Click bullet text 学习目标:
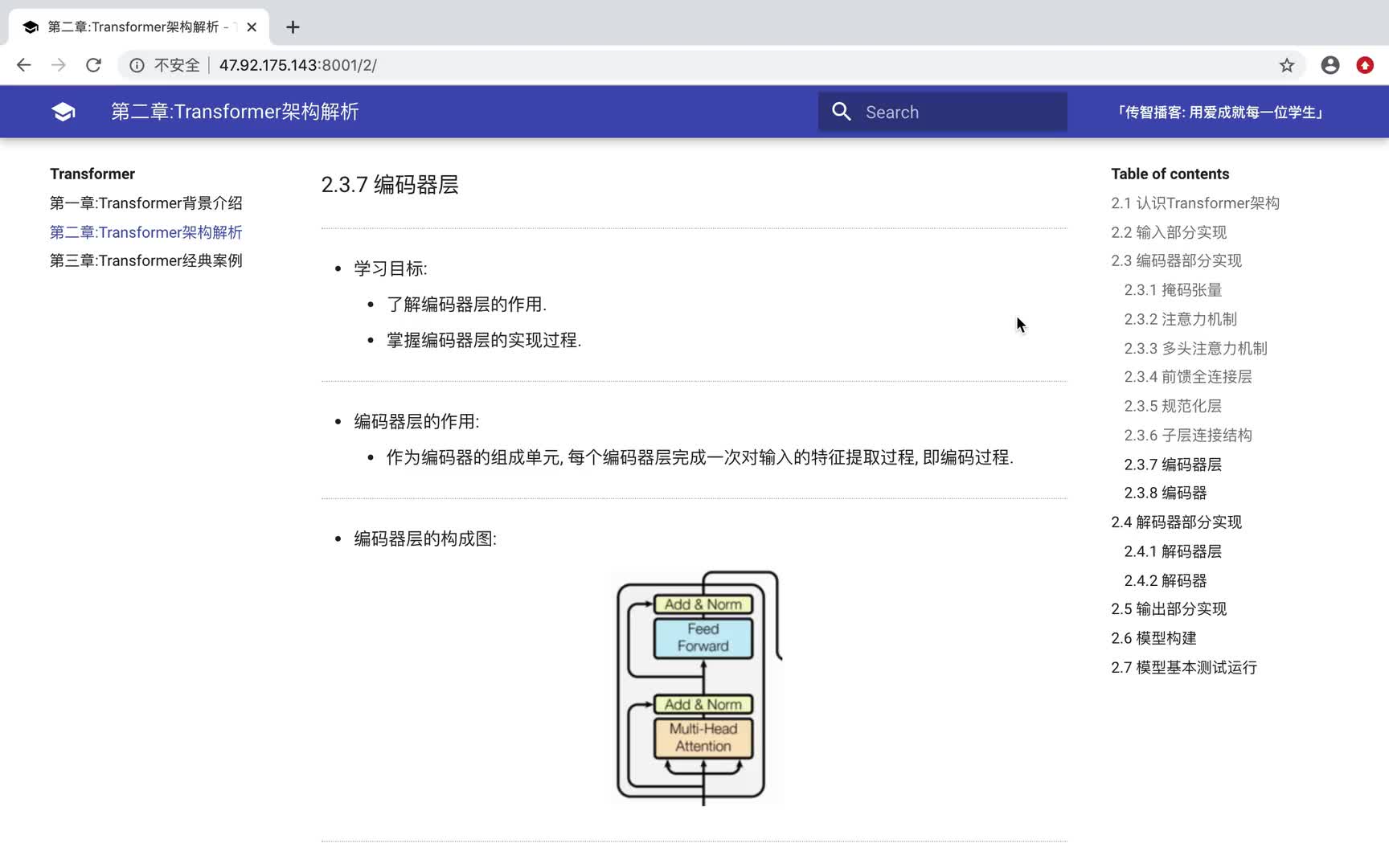The width and height of the screenshot is (1389, 868). [x=391, y=268]
